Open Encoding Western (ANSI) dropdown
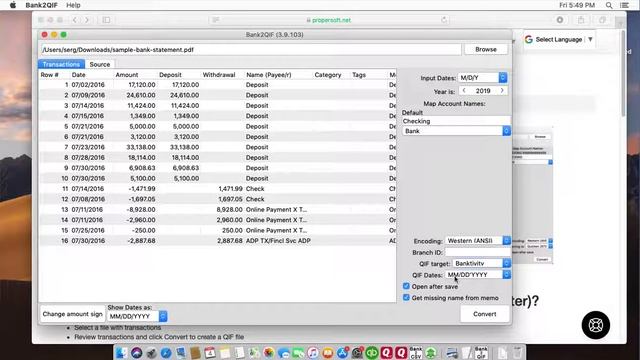The width and height of the screenshot is (640, 360). click(x=478, y=241)
